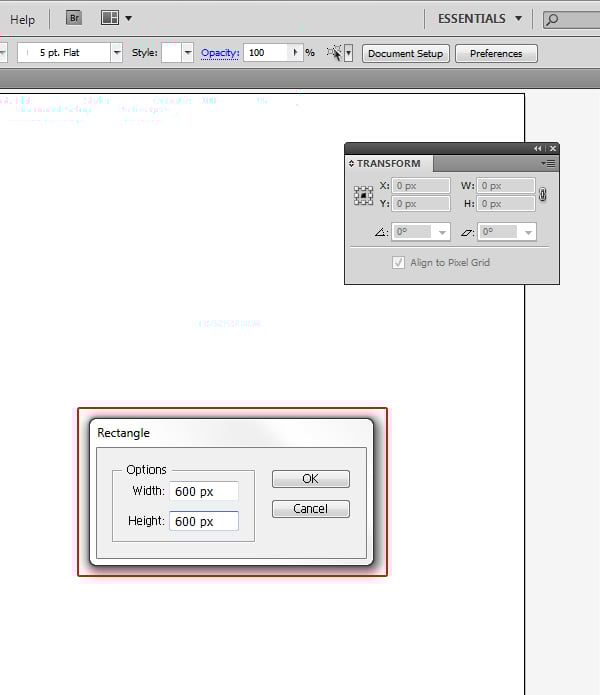This screenshot has width=600, height=695.
Task: Open the Opacity slider arrow
Action: click(x=295, y=53)
